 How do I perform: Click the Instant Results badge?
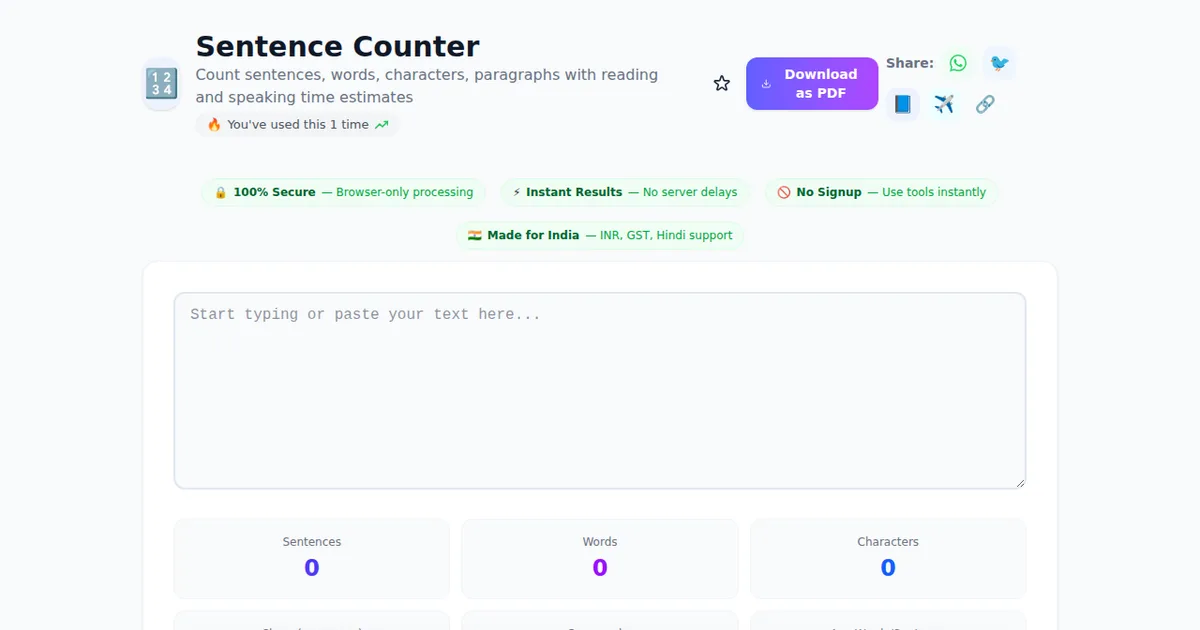(x=625, y=192)
